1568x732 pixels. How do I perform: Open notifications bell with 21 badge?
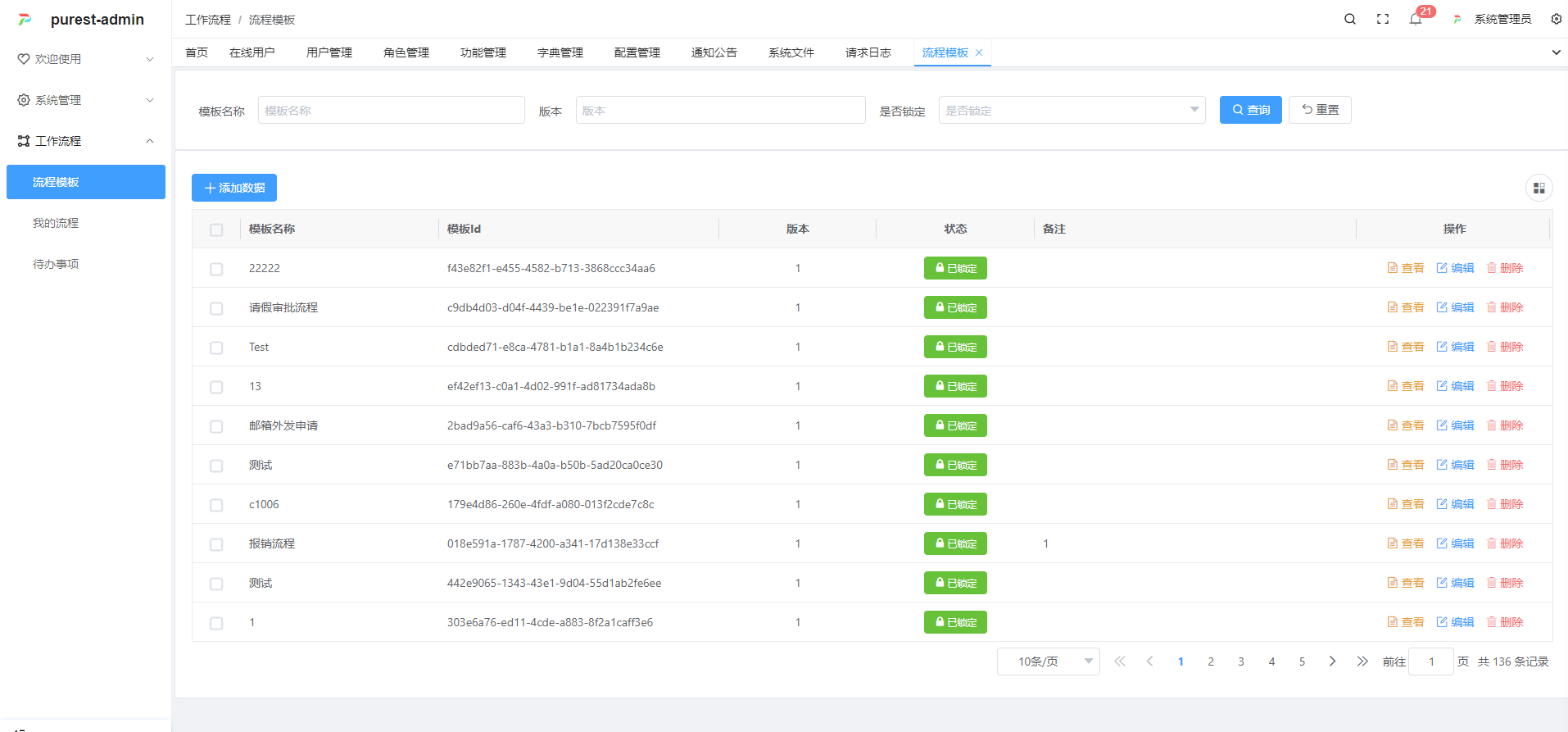pos(1416,19)
